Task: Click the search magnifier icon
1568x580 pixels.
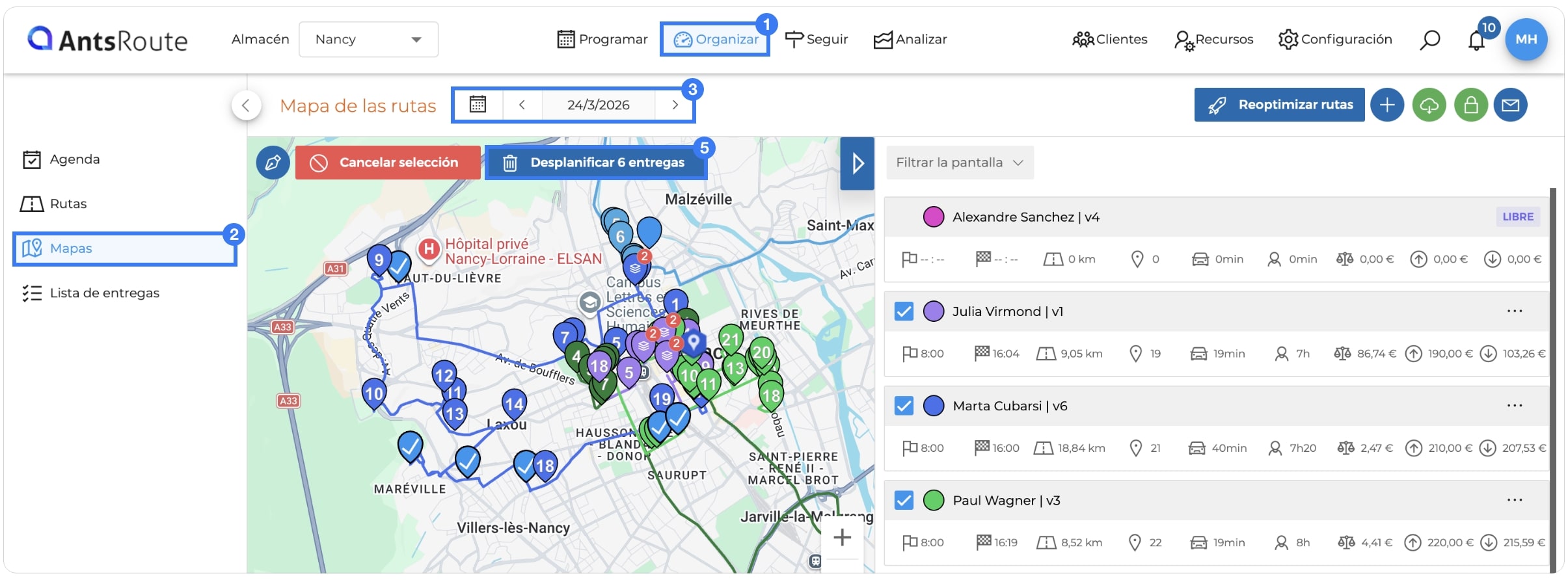Action: [x=1429, y=40]
